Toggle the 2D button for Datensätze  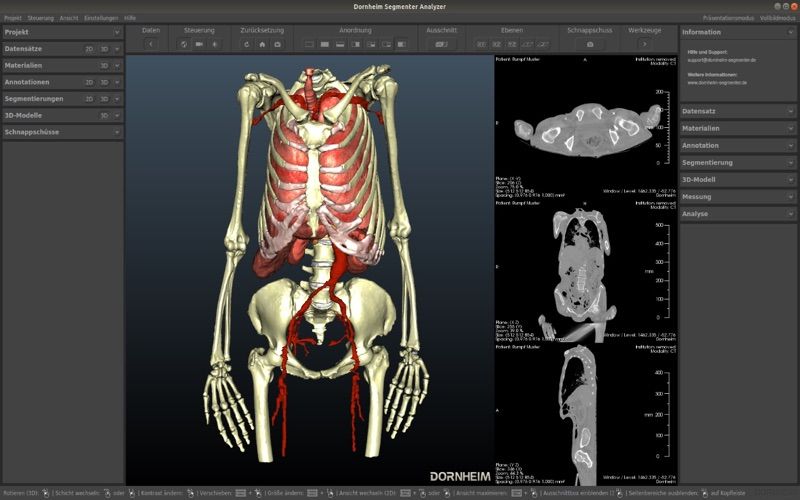pyautogui.click(x=89, y=49)
